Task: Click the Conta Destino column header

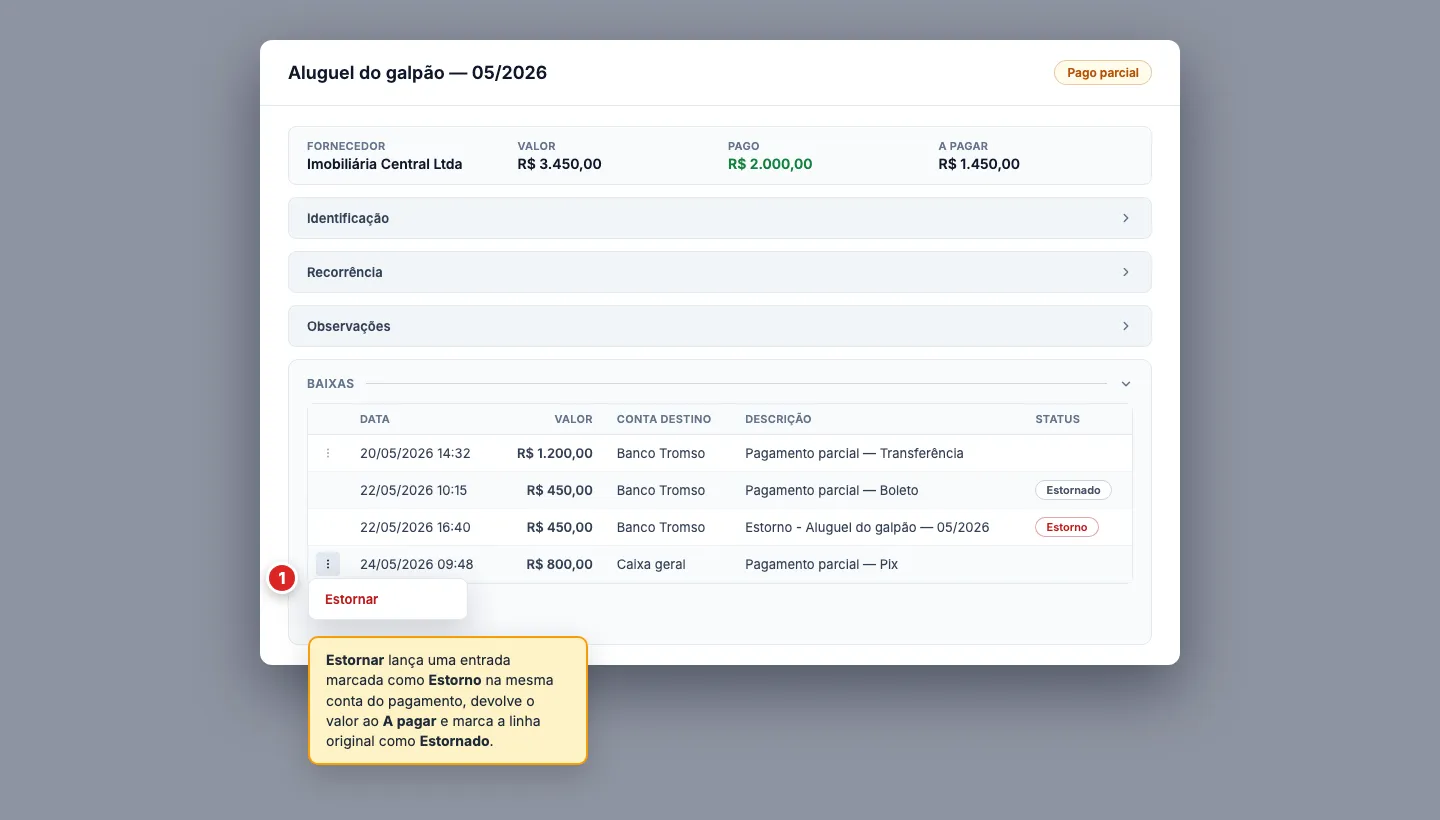Action: pyautogui.click(x=664, y=419)
